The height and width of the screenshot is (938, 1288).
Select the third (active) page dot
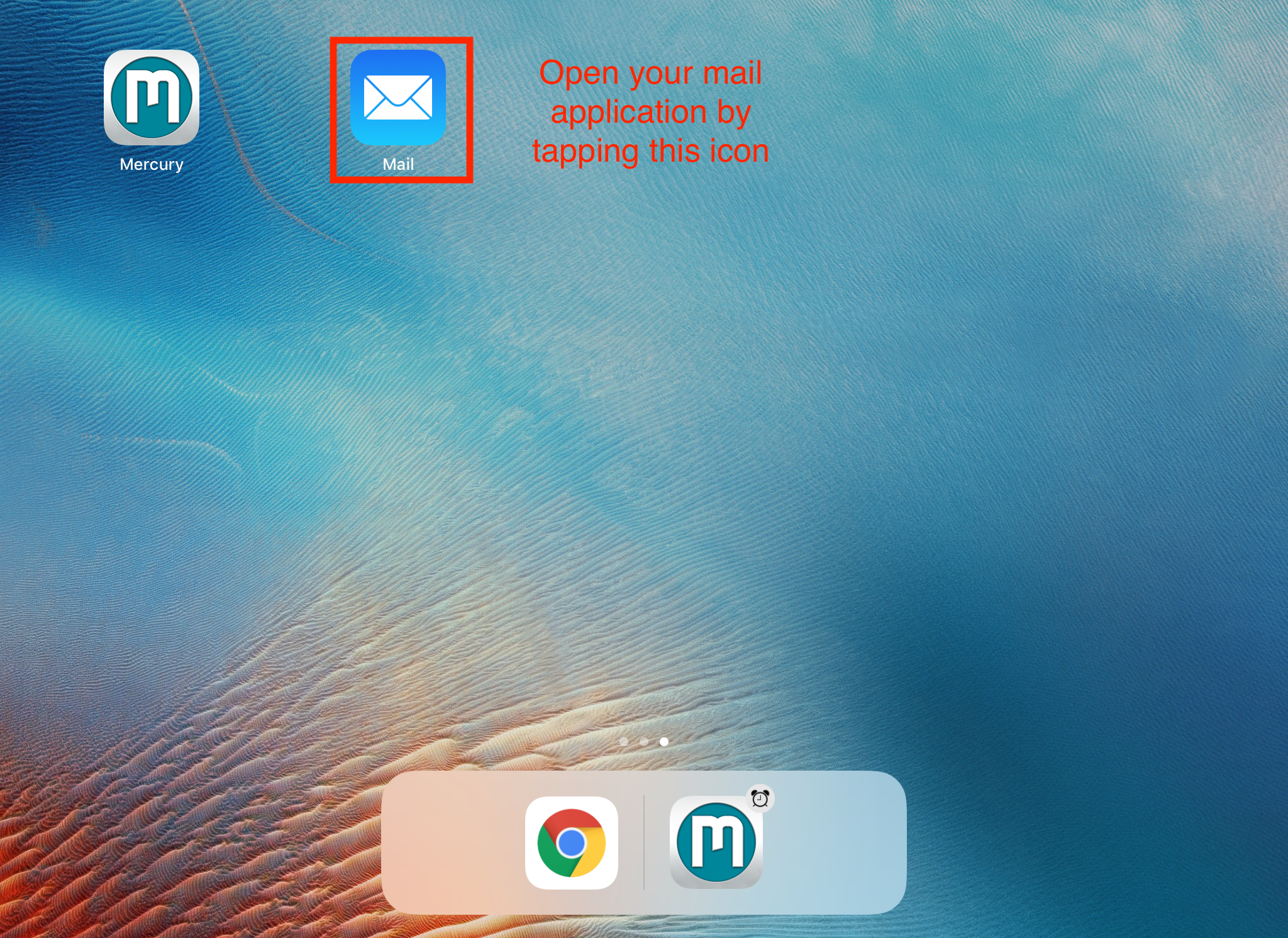point(664,742)
